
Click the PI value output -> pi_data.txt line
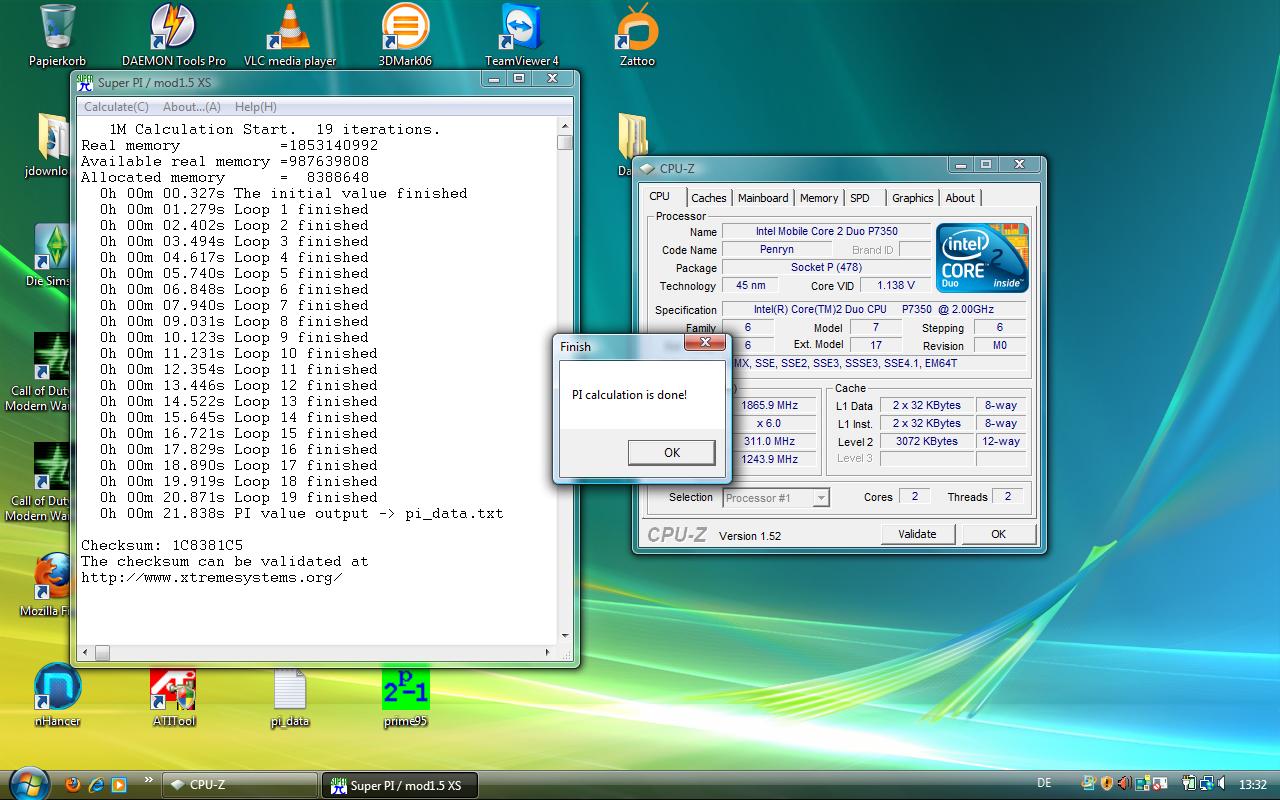(x=302, y=513)
